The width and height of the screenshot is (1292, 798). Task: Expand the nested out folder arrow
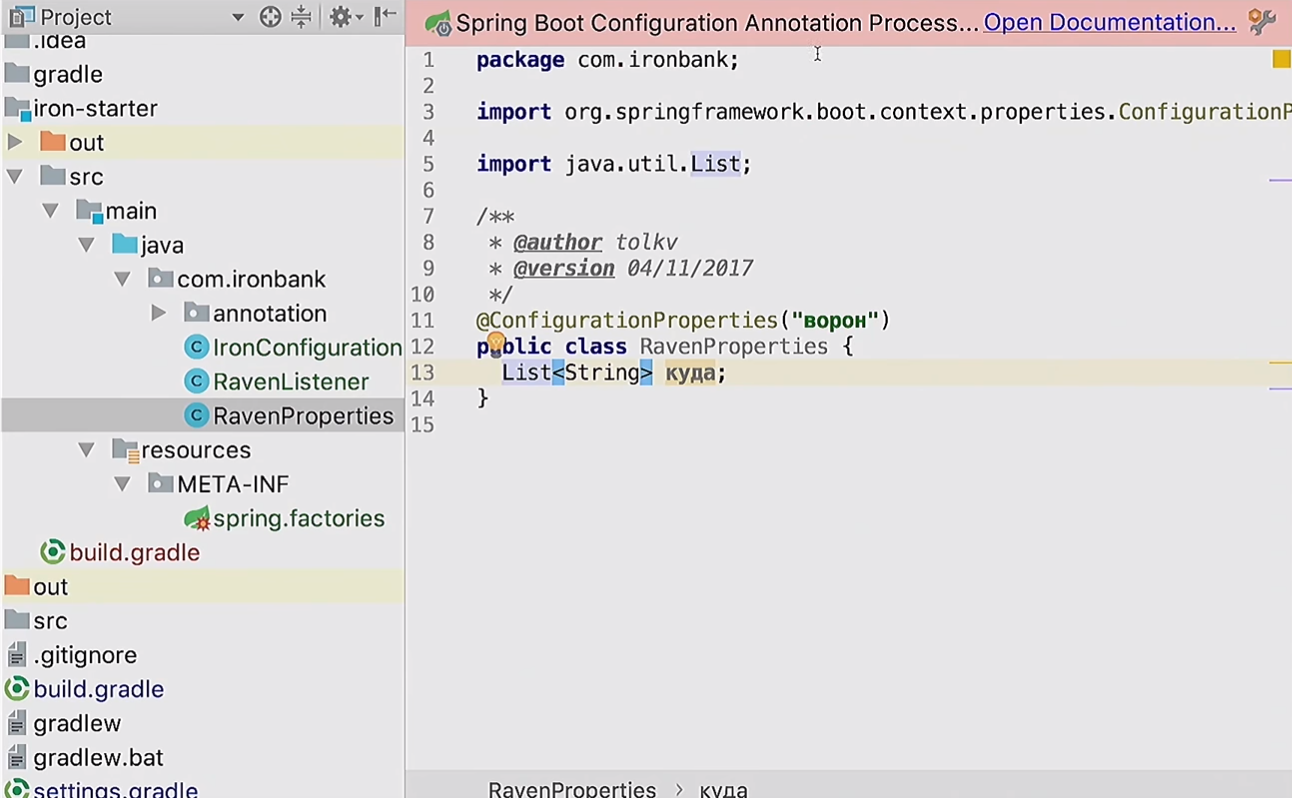pyautogui.click(x=14, y=143)
